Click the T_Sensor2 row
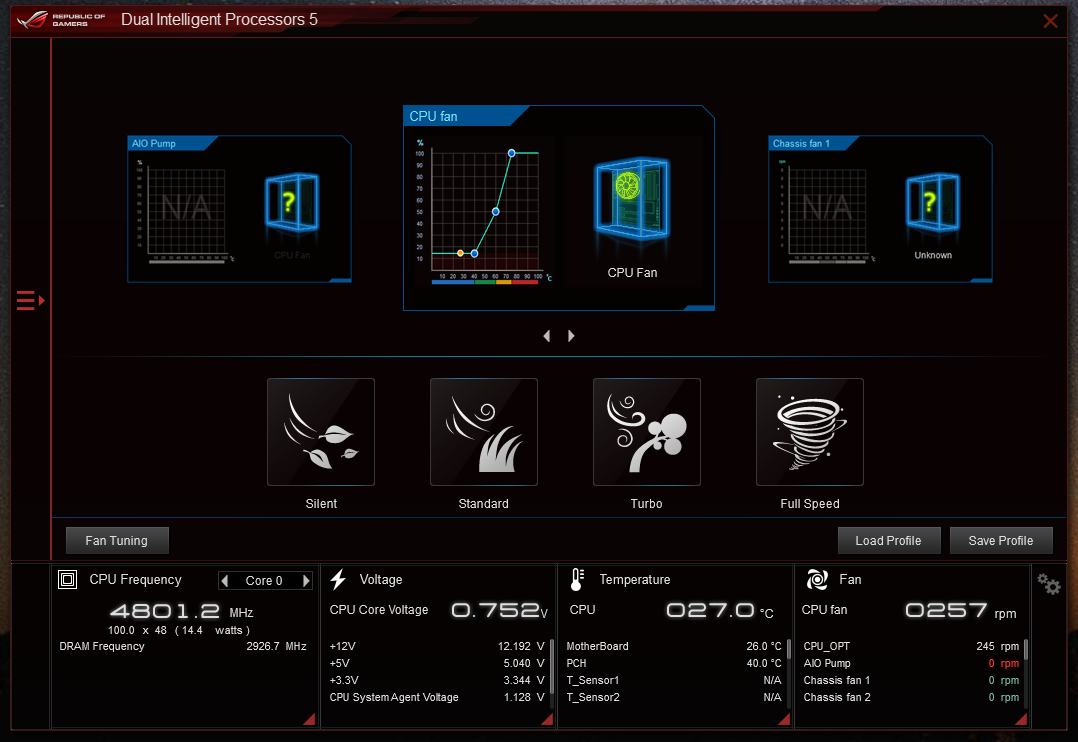 pos(674,697)
